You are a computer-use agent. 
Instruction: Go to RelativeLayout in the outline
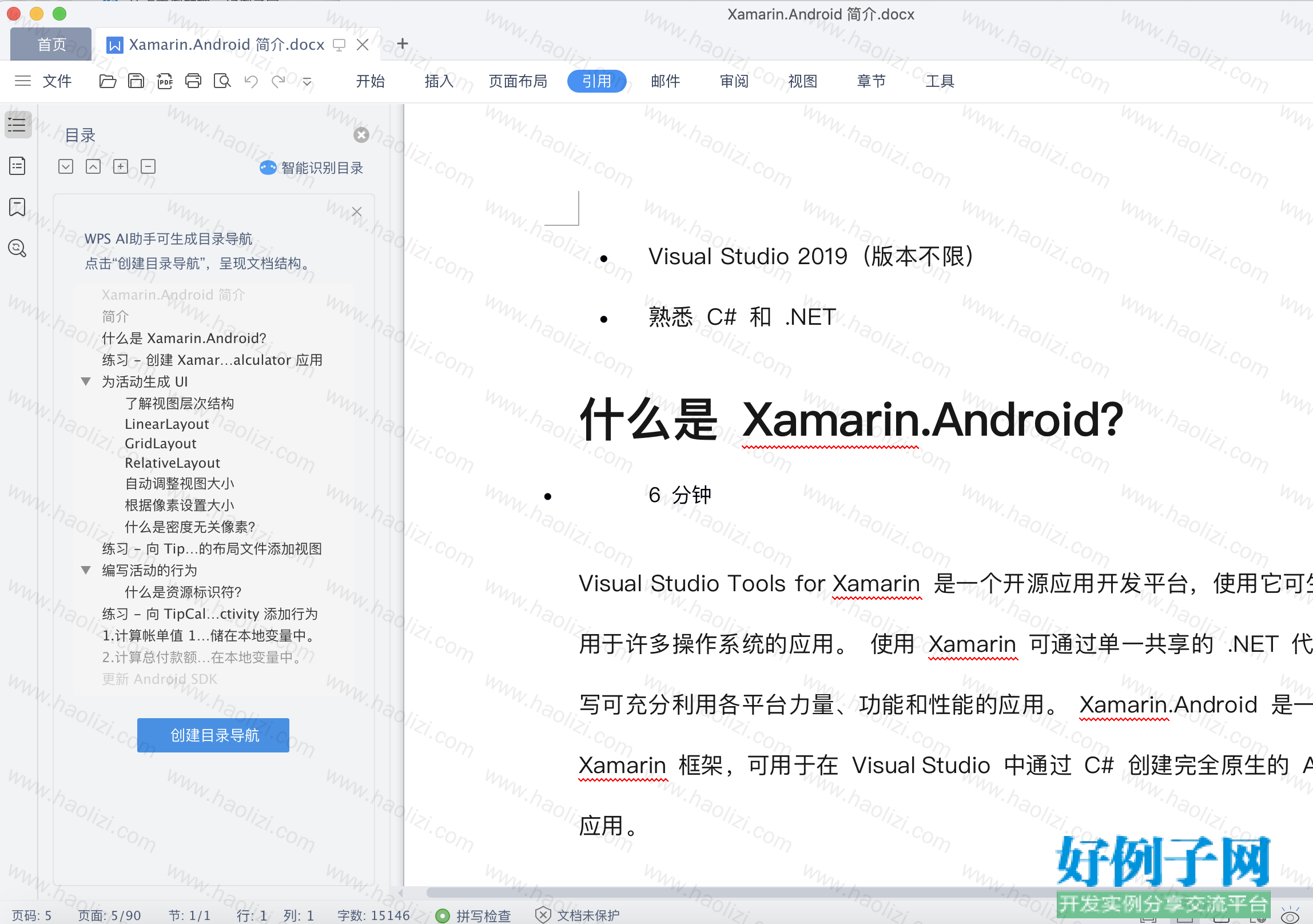click(x=173, y=463)
